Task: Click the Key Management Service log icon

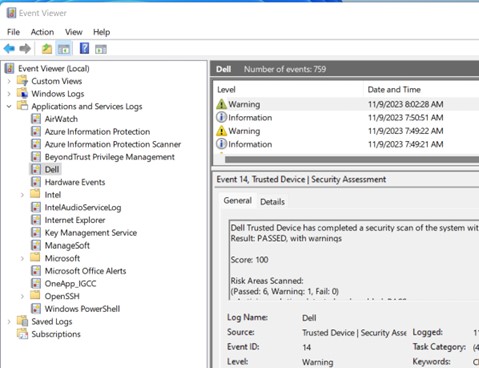Action: [36, 233]
